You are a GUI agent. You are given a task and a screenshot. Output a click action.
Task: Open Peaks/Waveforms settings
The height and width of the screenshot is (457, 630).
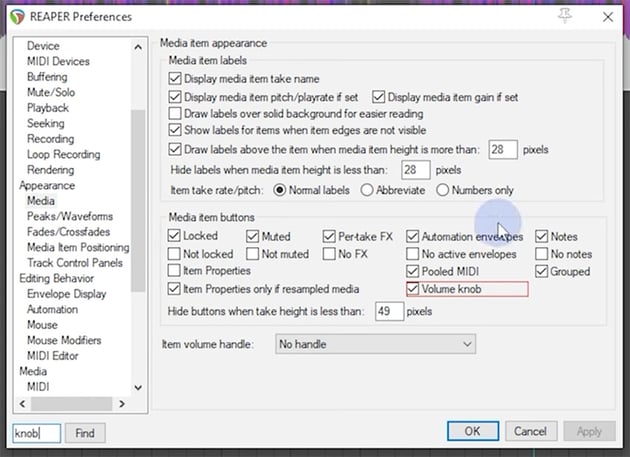(70, 216)
